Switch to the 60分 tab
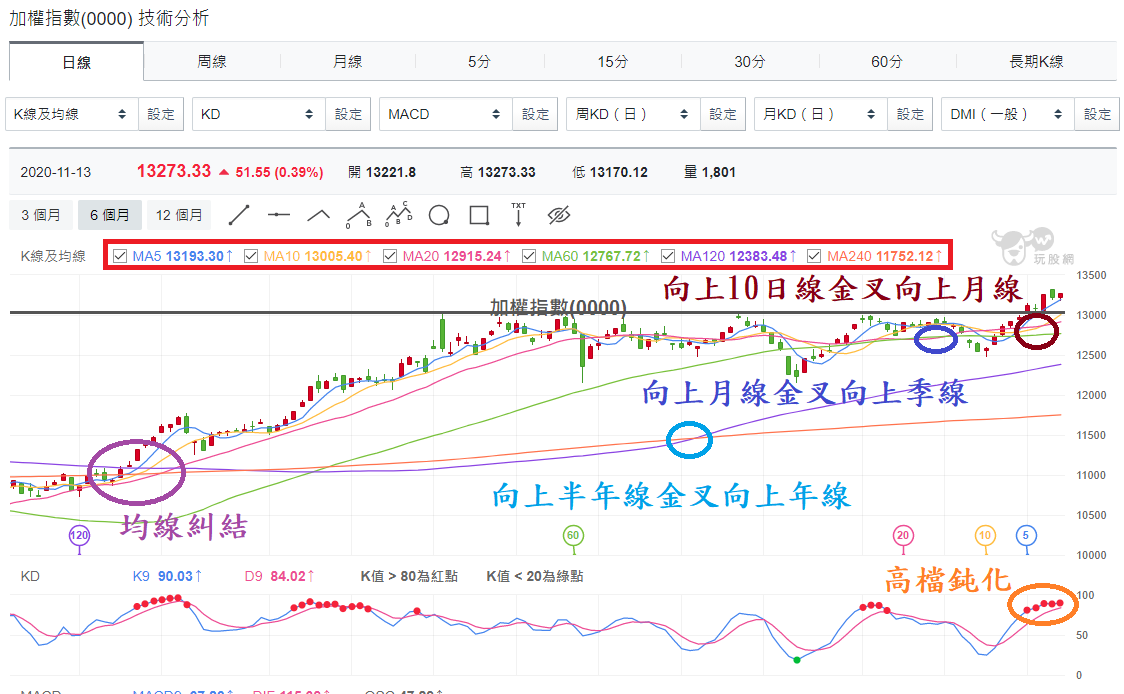The height and width of the screenshot is (694, 1124). click(x=887, y=62)
